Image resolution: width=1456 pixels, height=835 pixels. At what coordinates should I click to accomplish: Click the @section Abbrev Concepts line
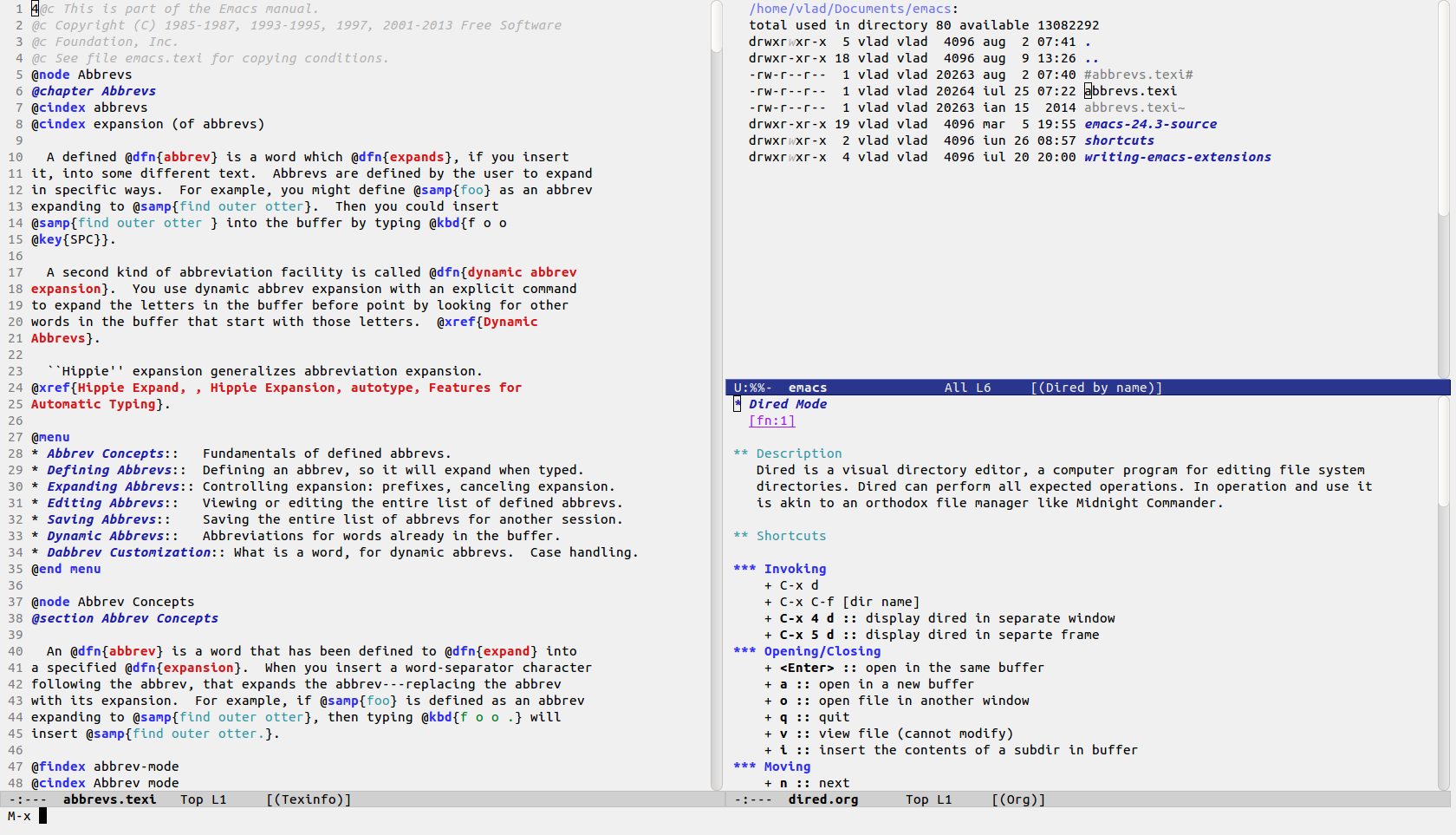(125, 618)
